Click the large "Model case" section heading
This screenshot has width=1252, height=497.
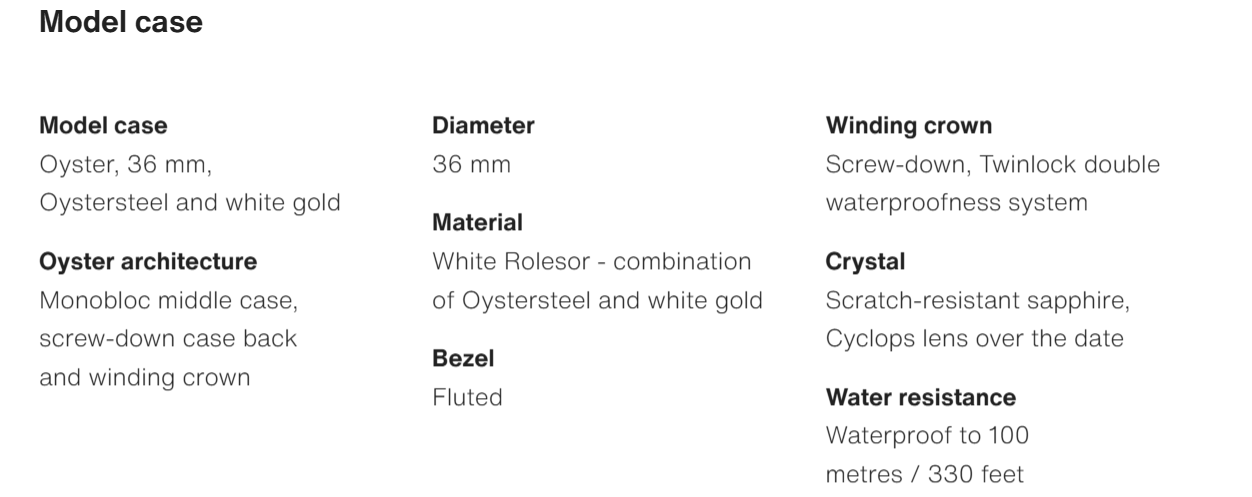pos(120,22)
